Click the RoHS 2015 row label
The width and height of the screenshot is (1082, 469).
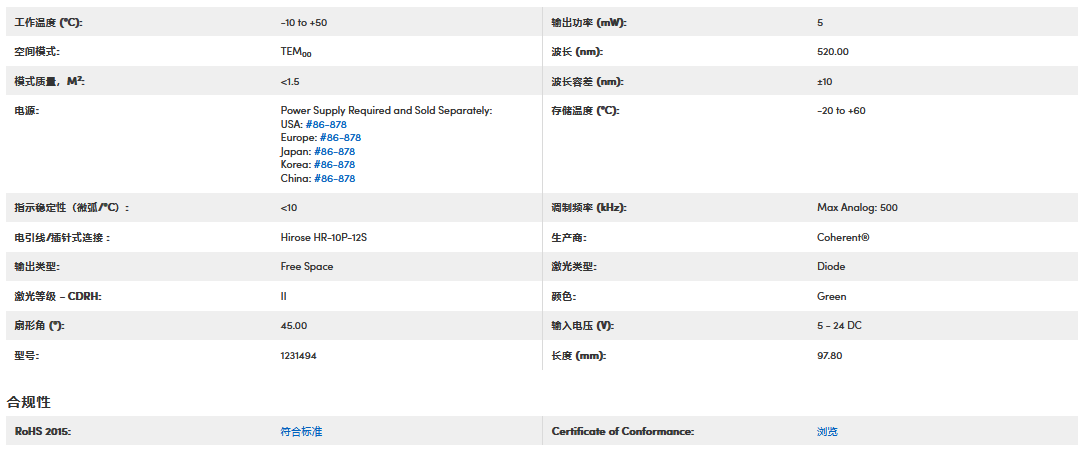pyautogui.click(x=43, y=432)
